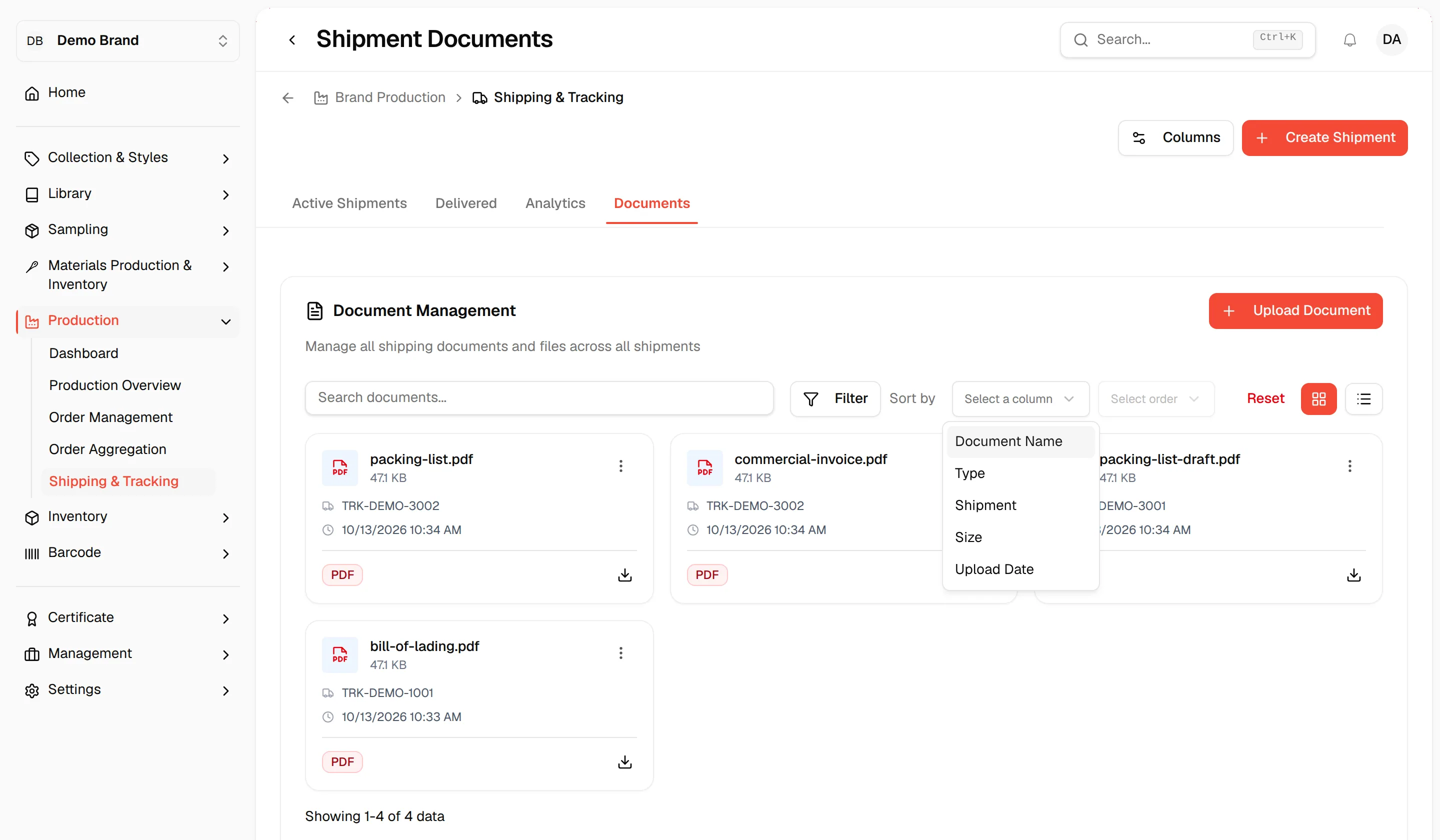Switch to the Active Shipments tab
The width and height of the screenshot is (1440, 840).
349,203
